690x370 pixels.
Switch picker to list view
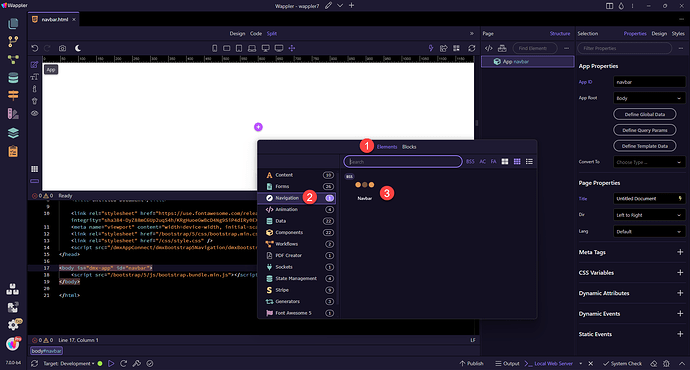(x=529, y=161)
